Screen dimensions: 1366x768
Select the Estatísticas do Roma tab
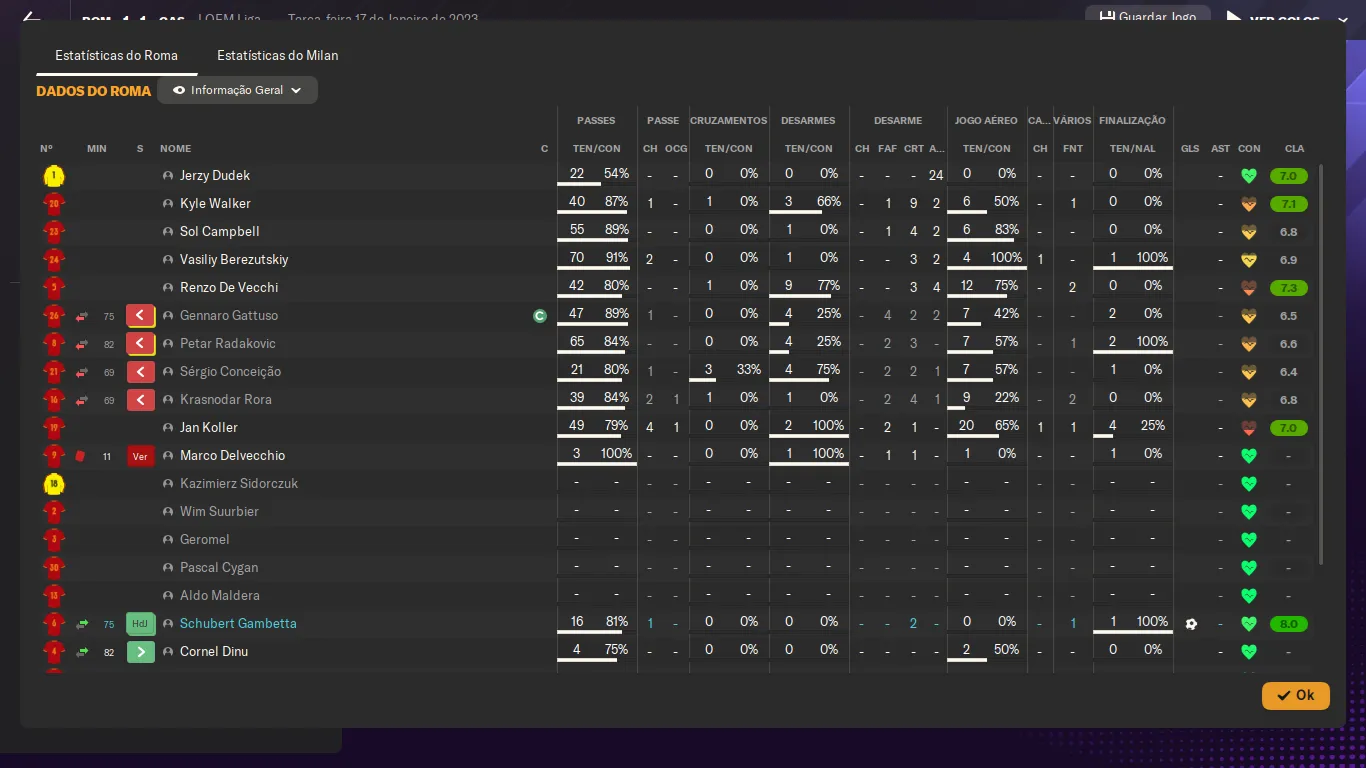pos(116,55)
